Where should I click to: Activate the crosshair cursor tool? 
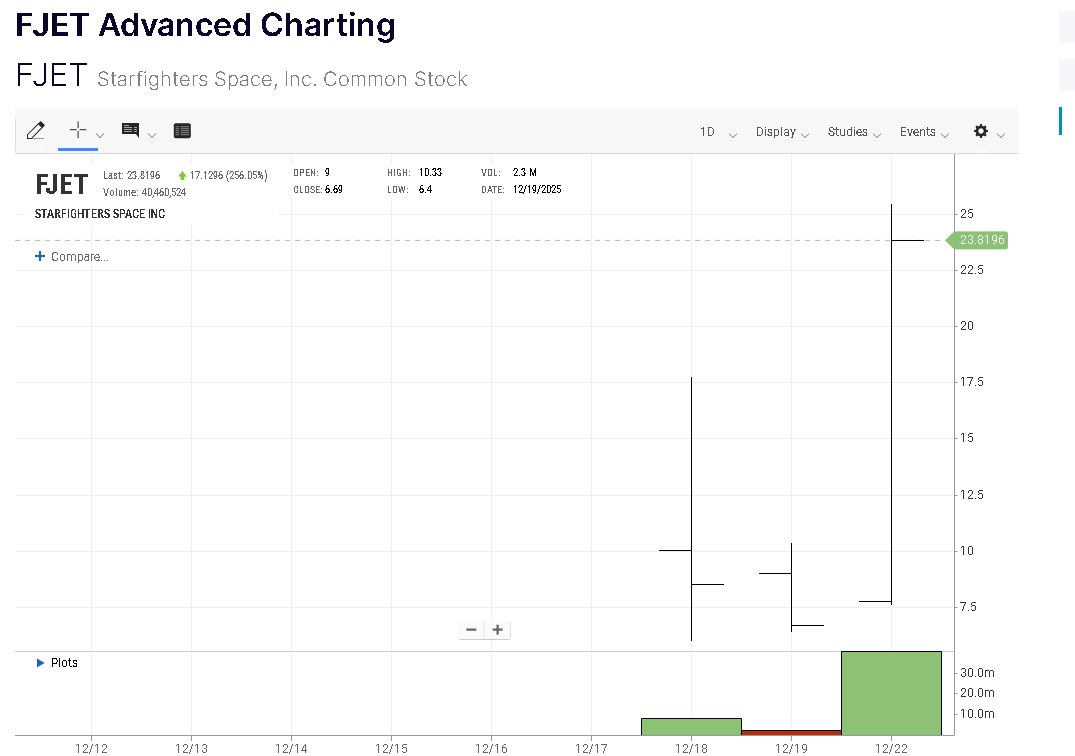click(x=77, y=131)
